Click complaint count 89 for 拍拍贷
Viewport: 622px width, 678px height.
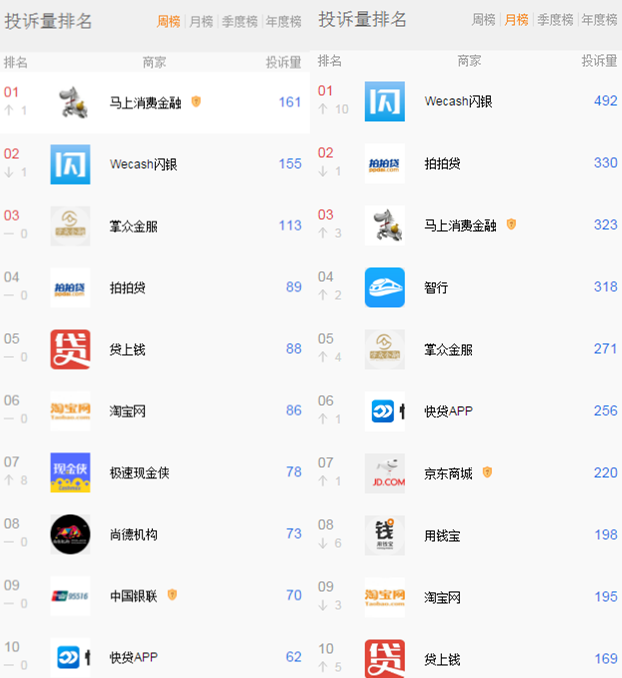[294, 287]
